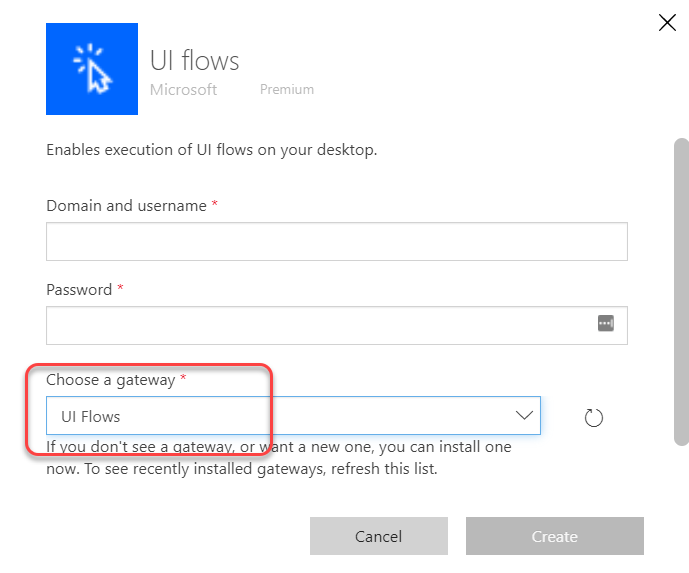Viewport: 689px width, 573px height.
Task: Click the 'Enables execution of UI flows' description
Action: 212,150
